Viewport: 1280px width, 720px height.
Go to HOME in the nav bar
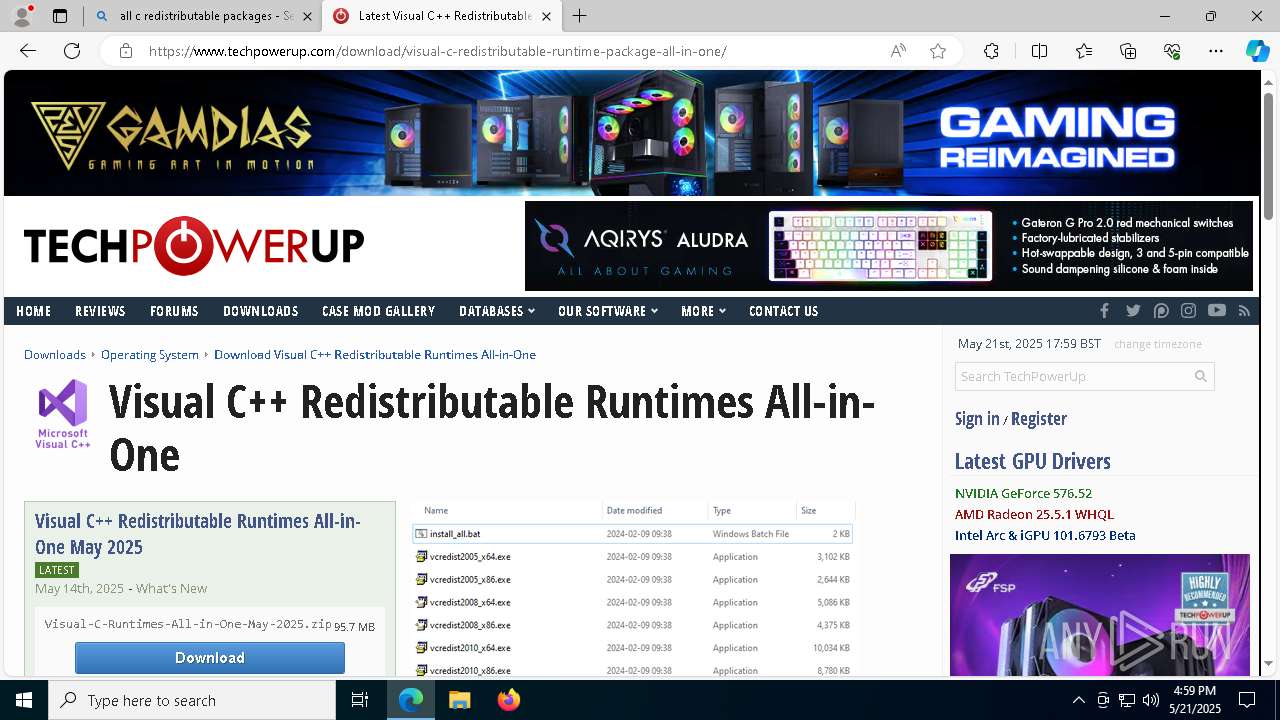coord(33,311)
